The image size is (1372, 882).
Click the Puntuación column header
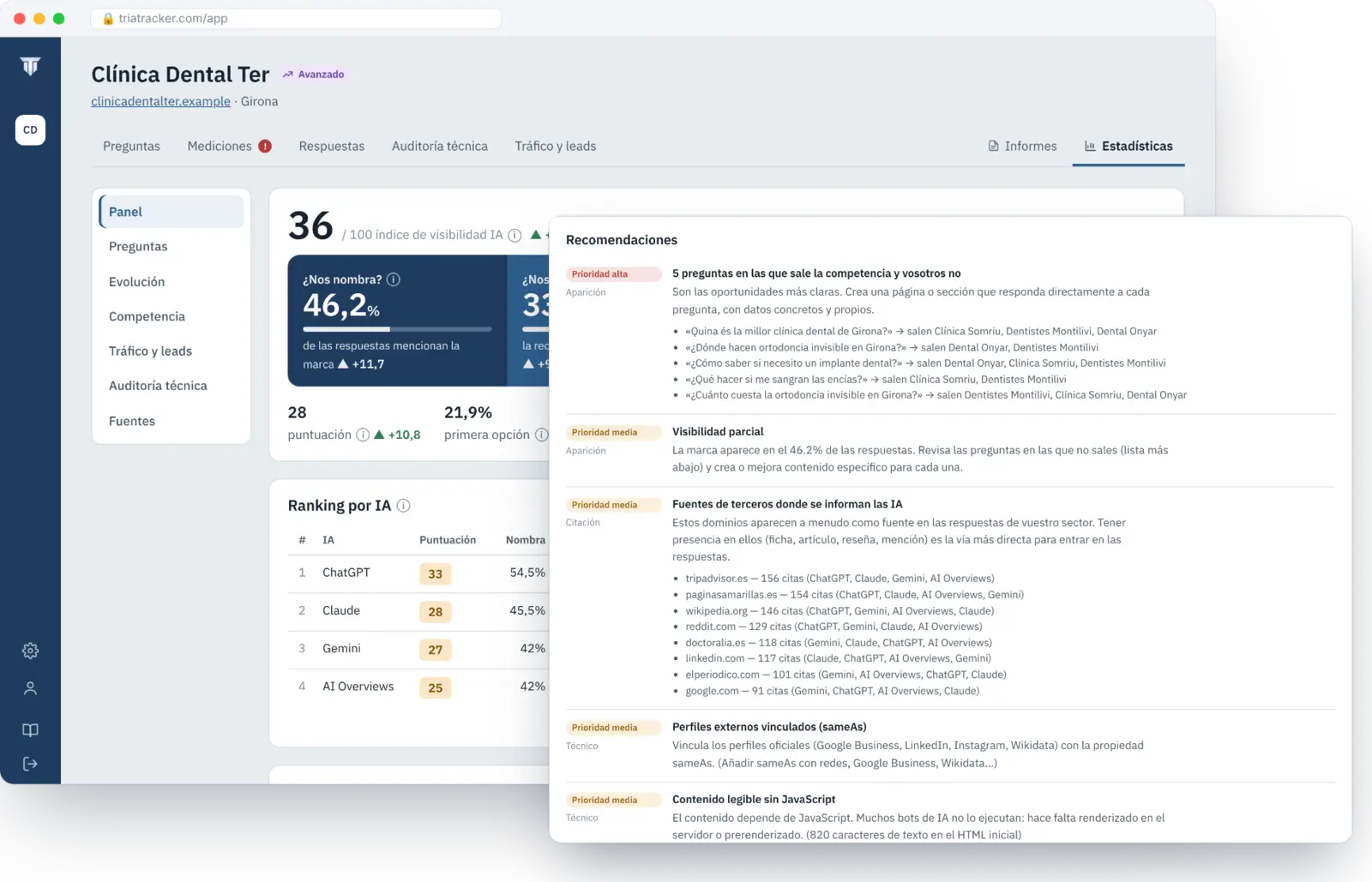(x=448, y=540)
